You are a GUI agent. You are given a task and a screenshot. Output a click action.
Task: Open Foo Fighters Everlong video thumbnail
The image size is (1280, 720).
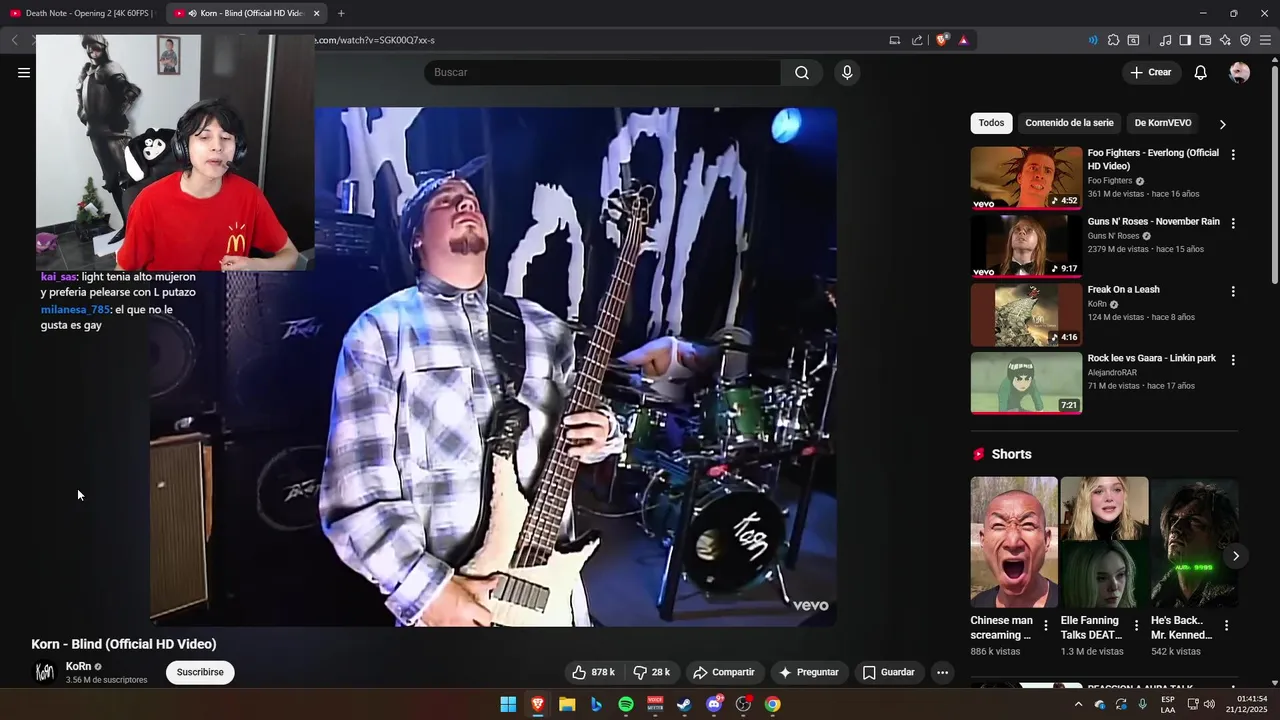click(x=1026, y=178)
